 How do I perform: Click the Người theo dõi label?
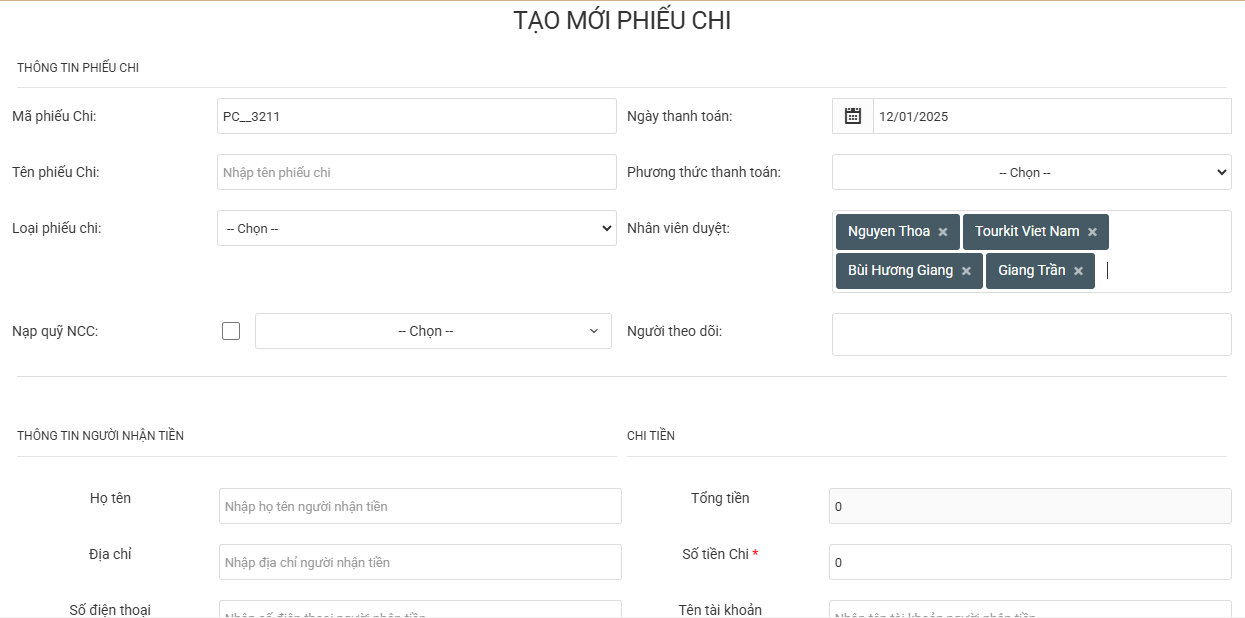(674, 331)
